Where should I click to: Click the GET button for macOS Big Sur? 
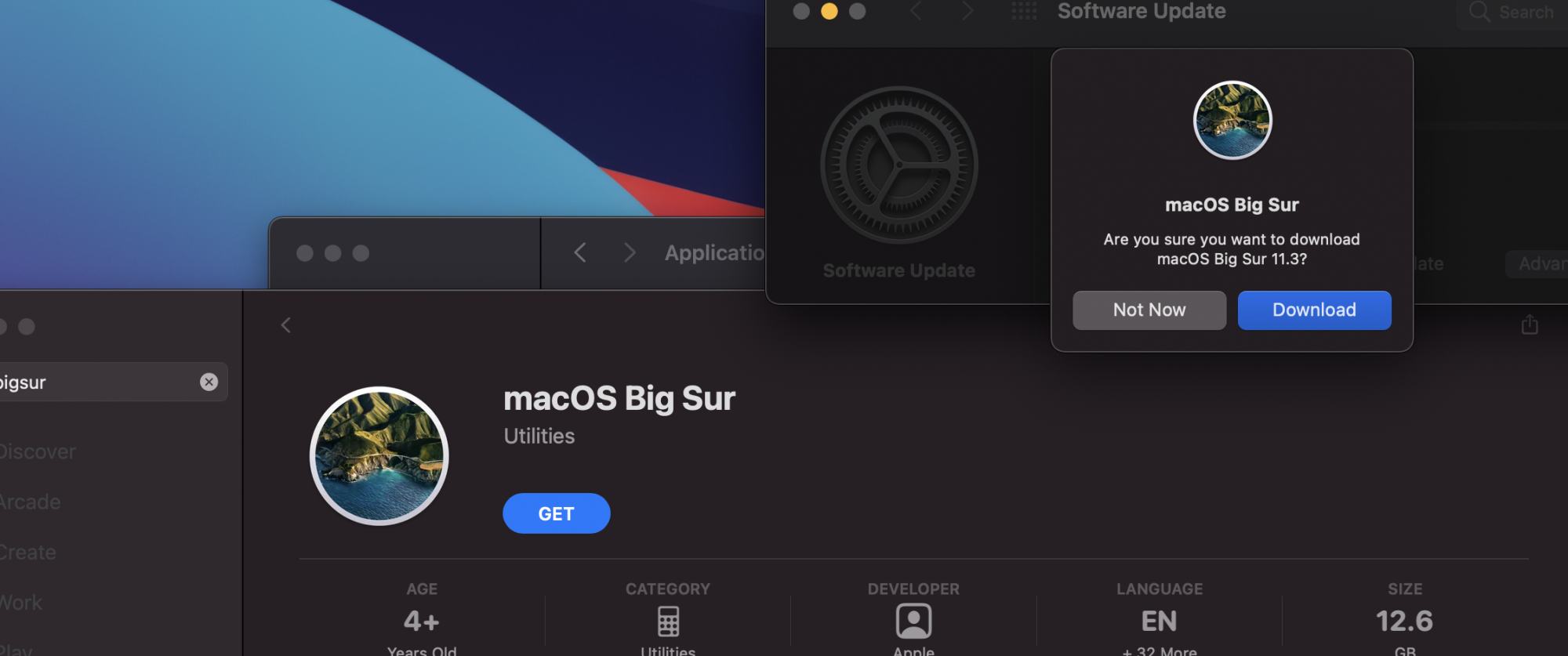point(557,513)
